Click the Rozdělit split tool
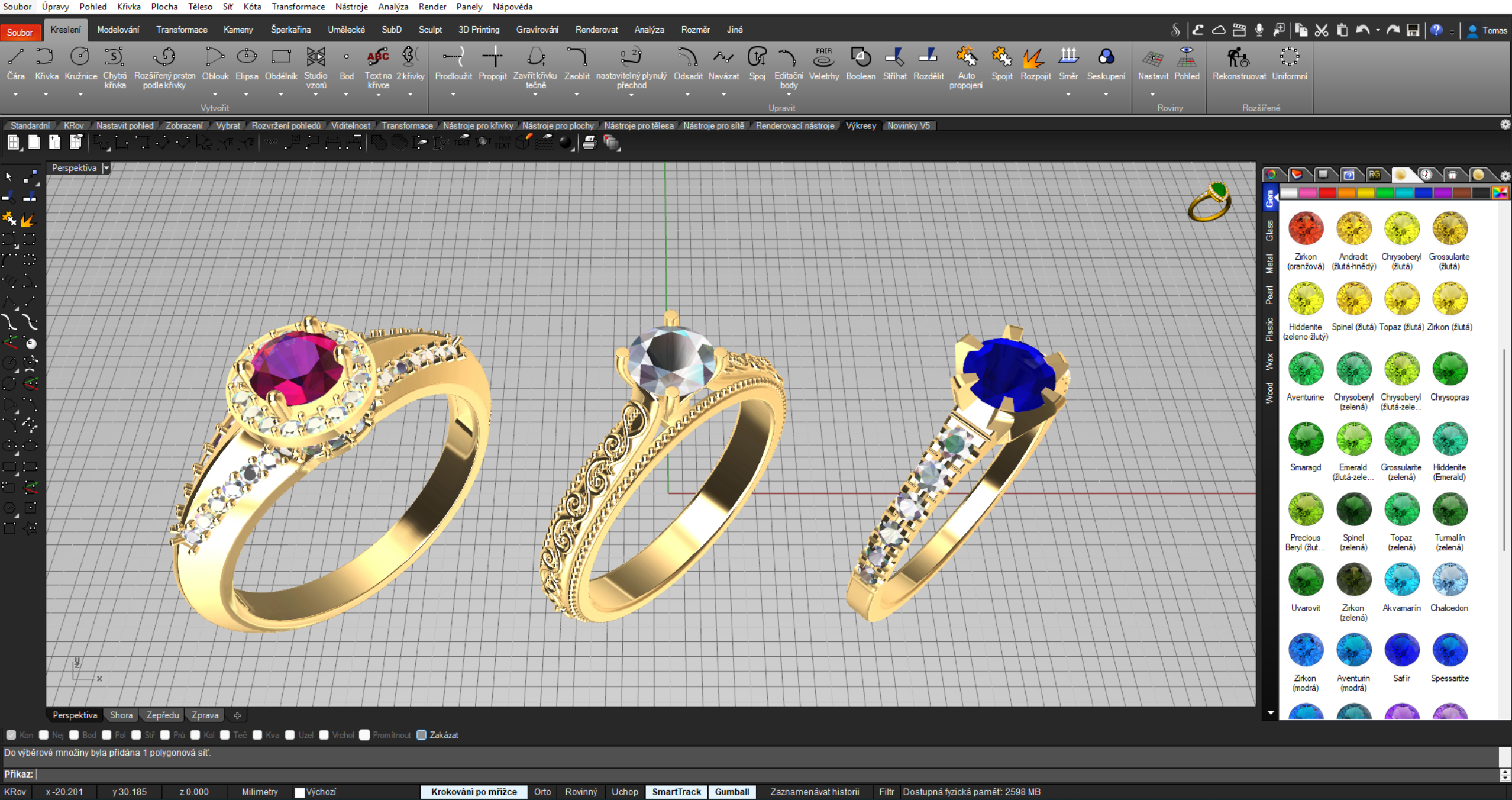This screenshot has width=1512, height=800. tap(928, 63)
